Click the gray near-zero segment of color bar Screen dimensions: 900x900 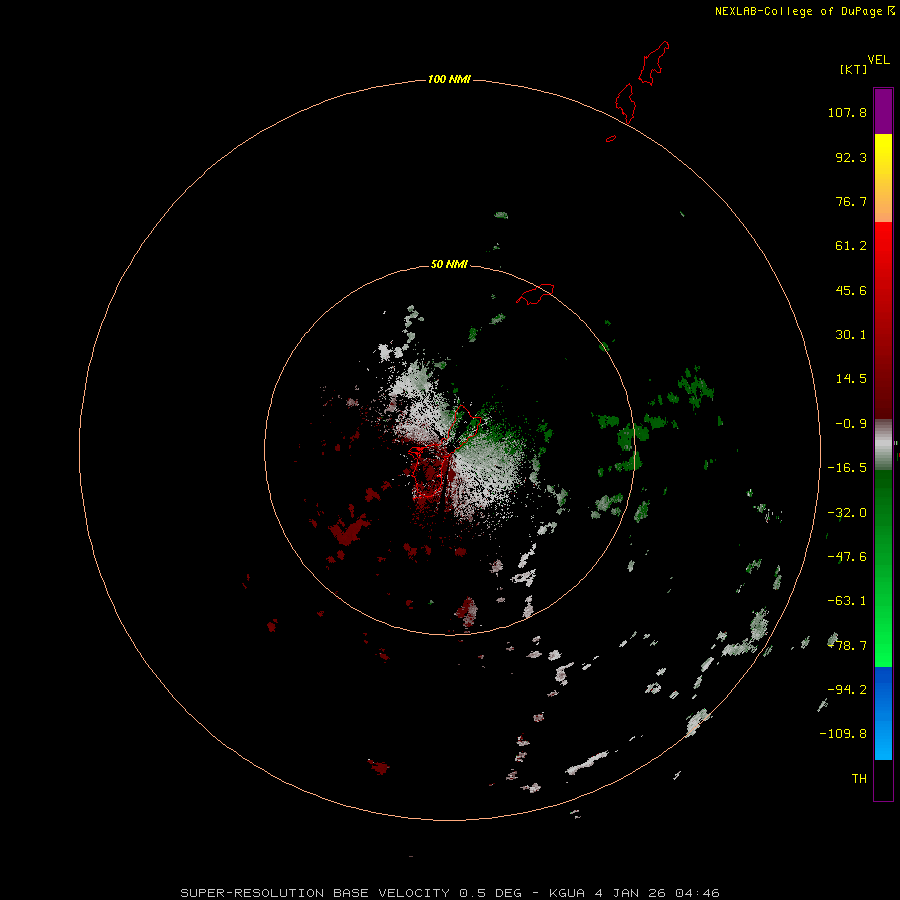[883, 444]
